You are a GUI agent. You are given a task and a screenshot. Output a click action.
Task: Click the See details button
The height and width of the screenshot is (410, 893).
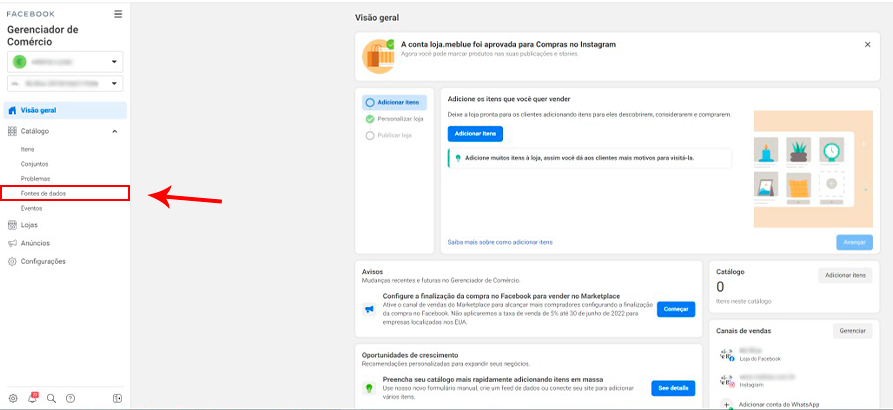click(673, 388)
